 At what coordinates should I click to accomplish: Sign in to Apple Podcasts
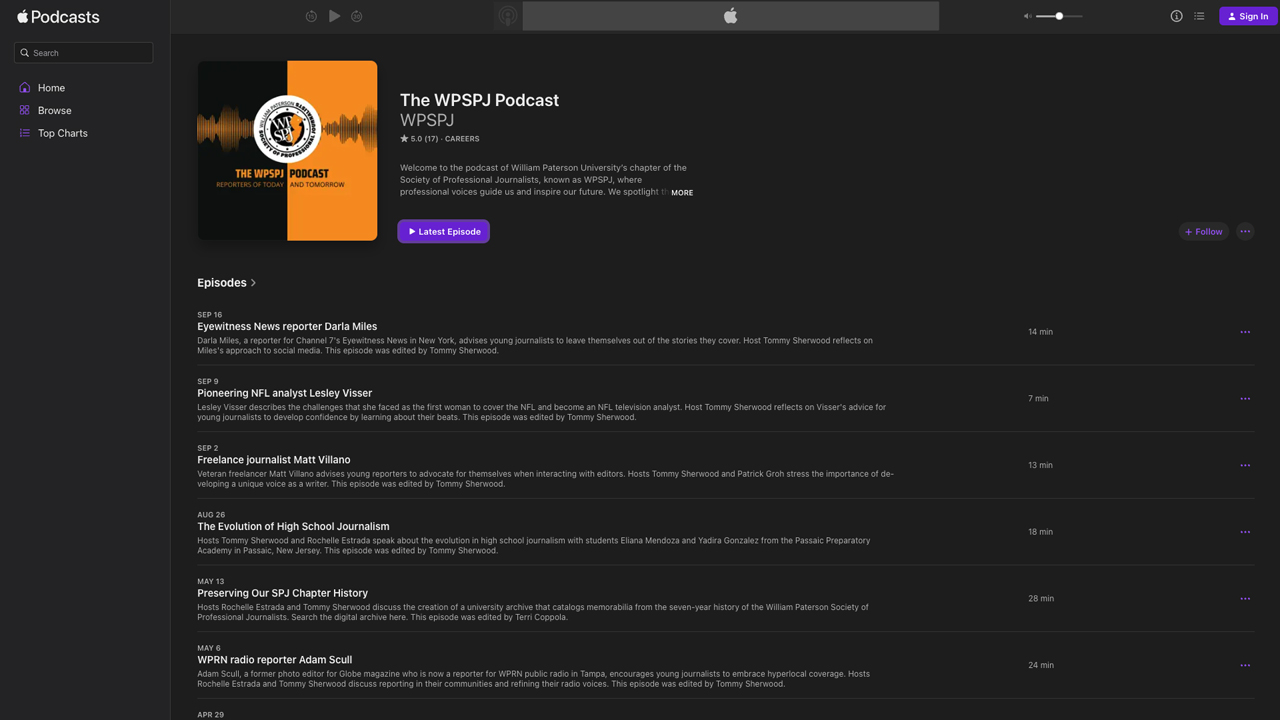point(1248,16)
